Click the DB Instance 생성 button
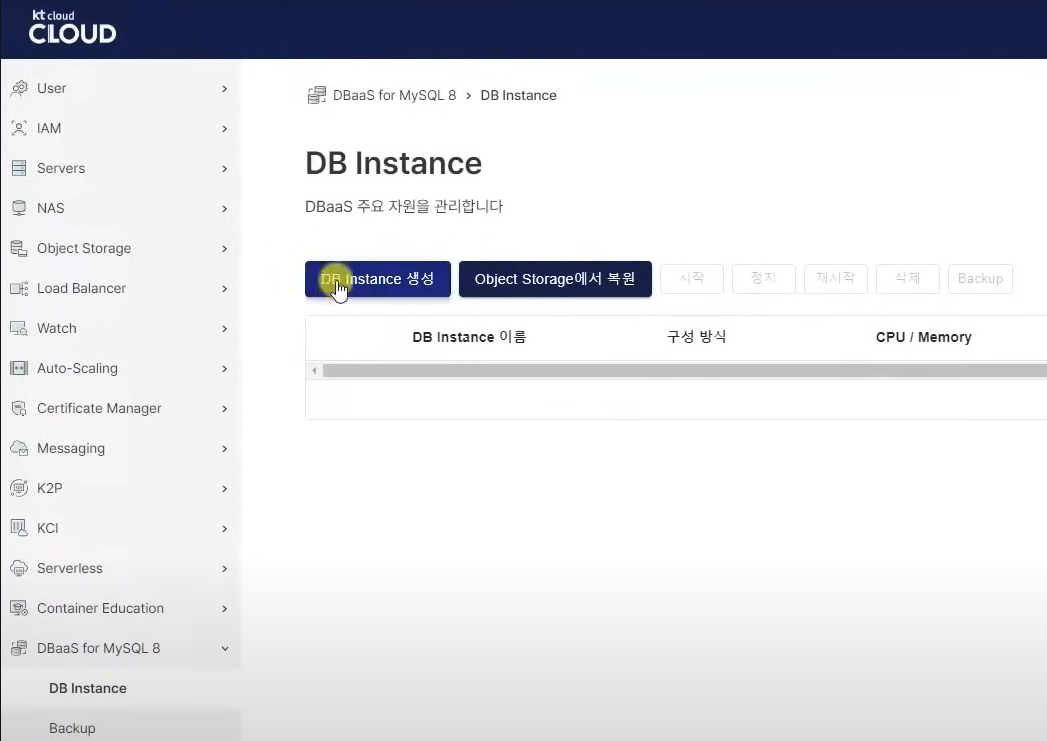1047x741 pixels. (378, 279)
